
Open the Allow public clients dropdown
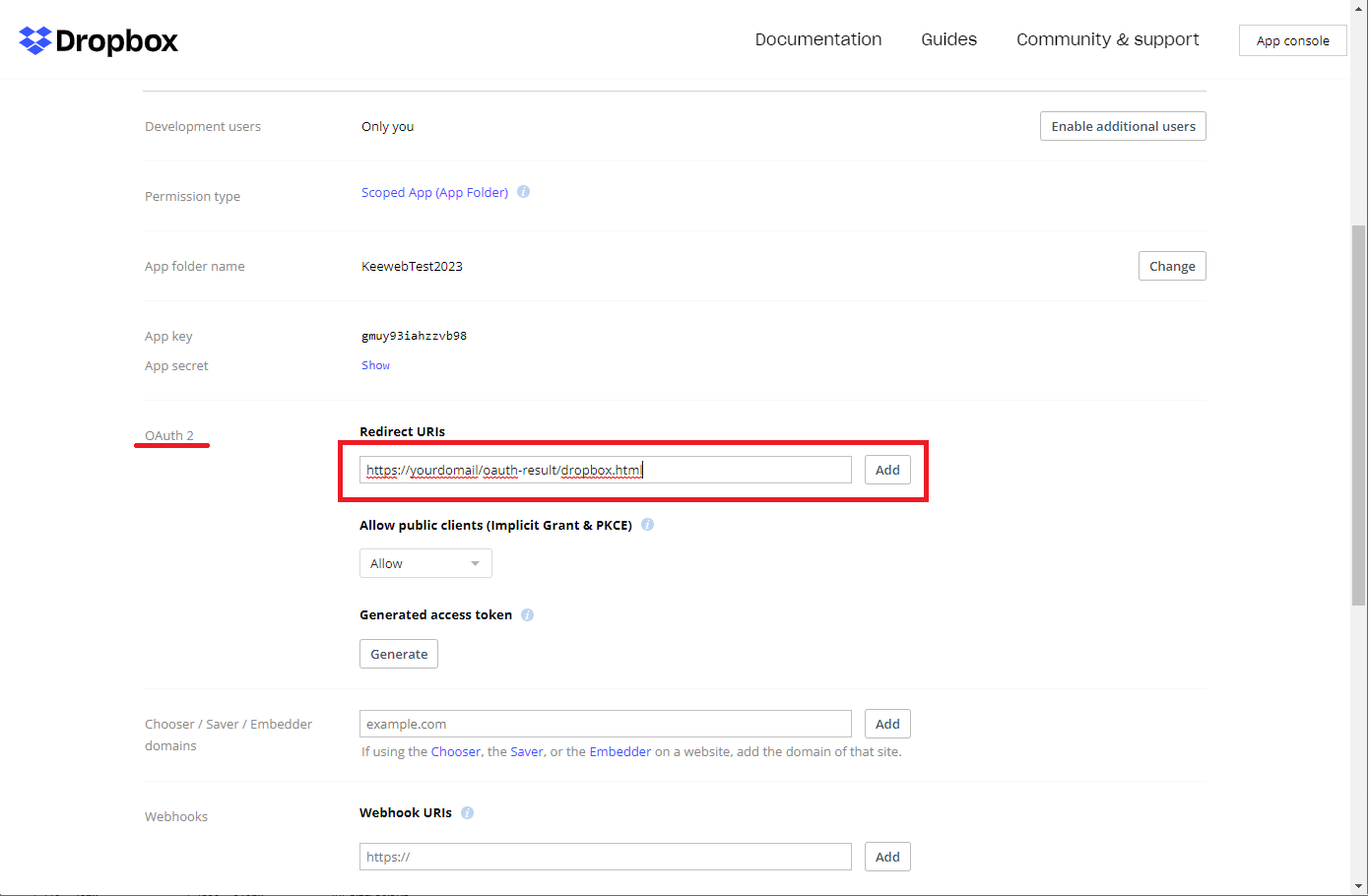[x=425, y=563]
